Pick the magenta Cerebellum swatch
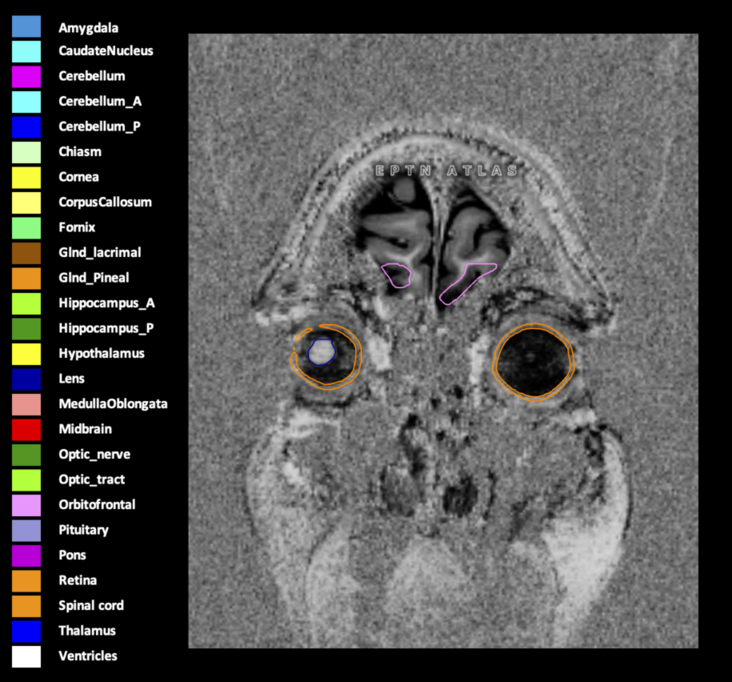The image size is (732, 682). (x=26, y=77)
